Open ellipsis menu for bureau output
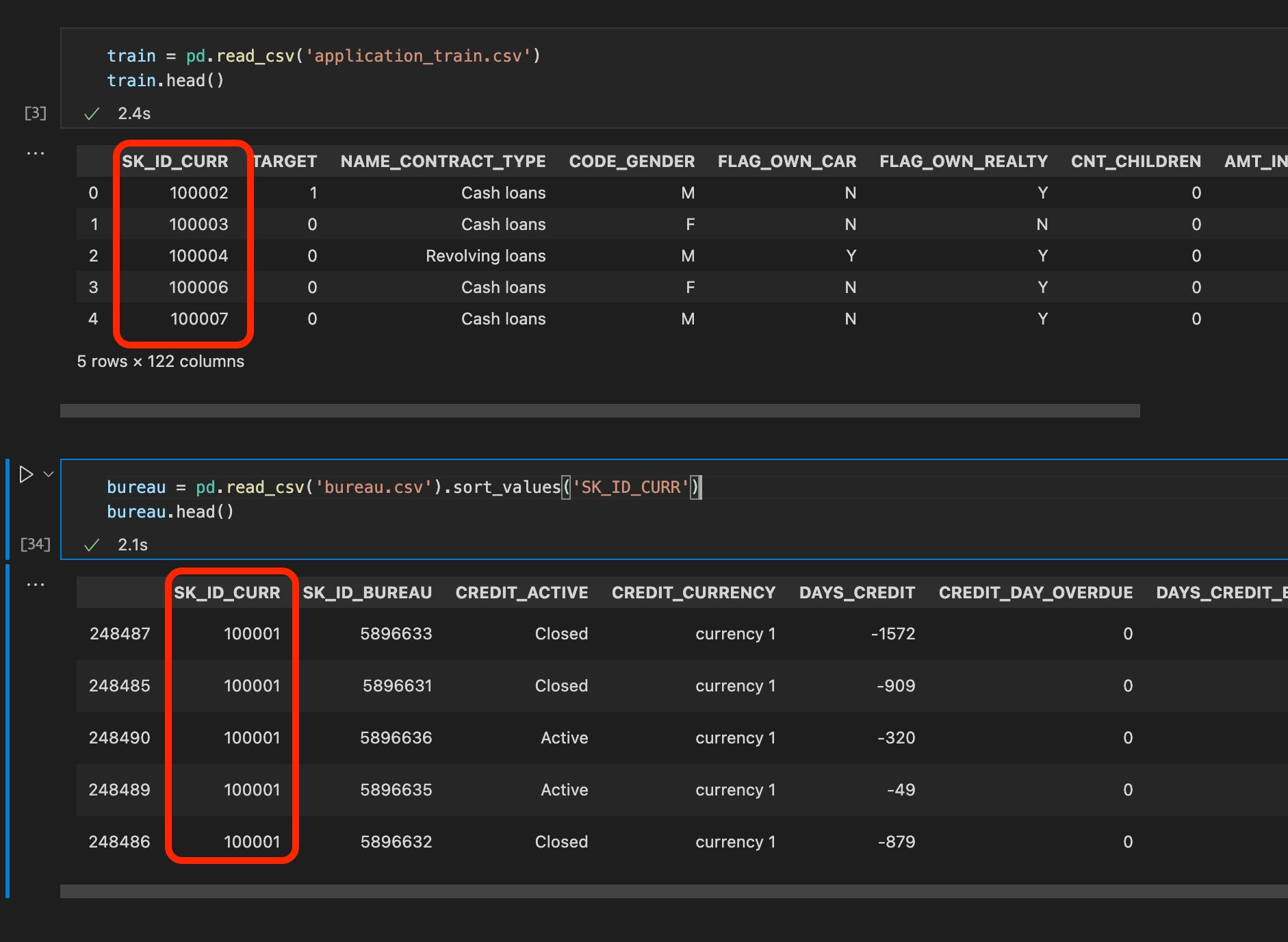The width and height of the screenshot is (1288, 942). 36,585
